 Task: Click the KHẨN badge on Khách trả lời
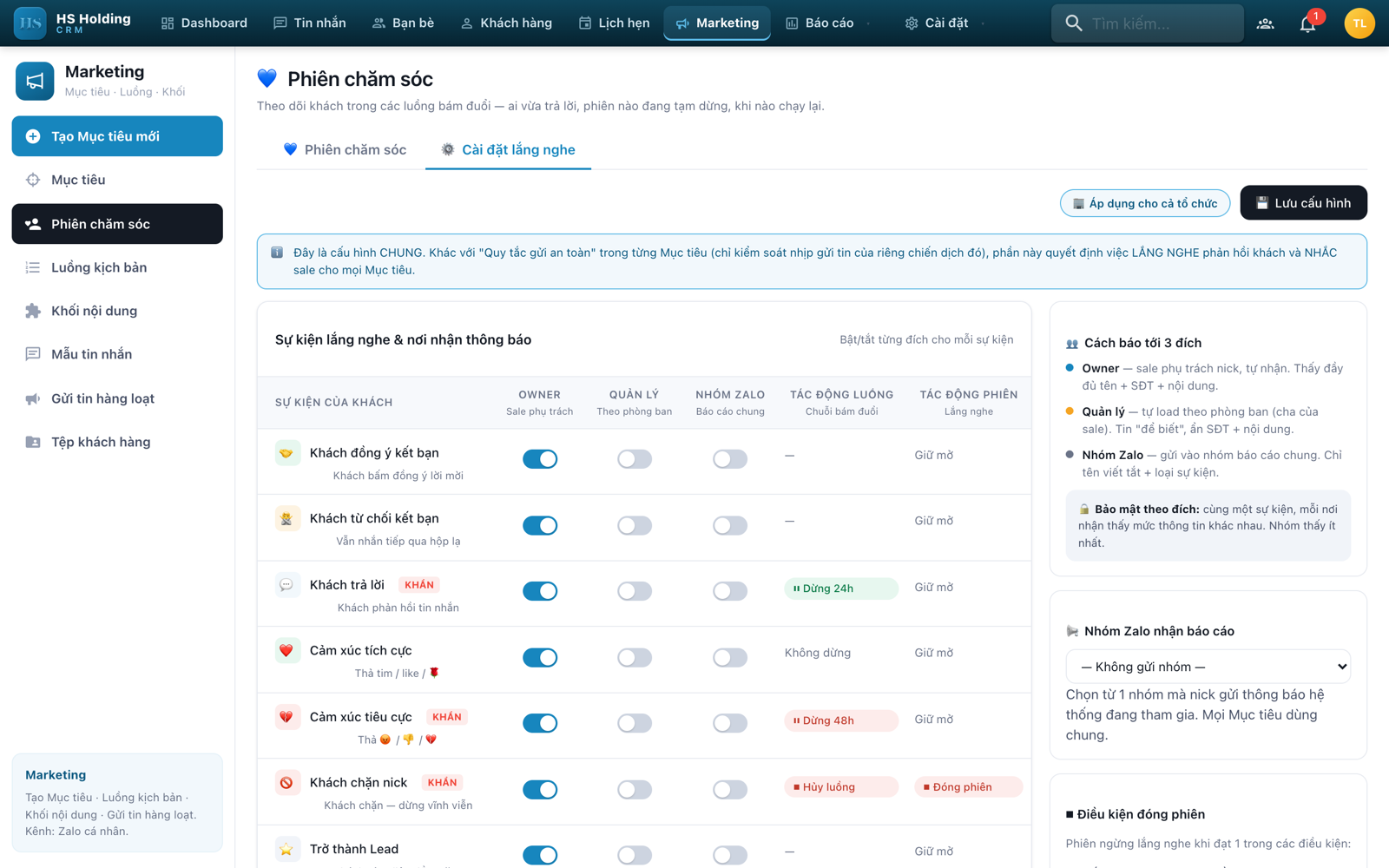pyautogui.click(x=419, y=585)
